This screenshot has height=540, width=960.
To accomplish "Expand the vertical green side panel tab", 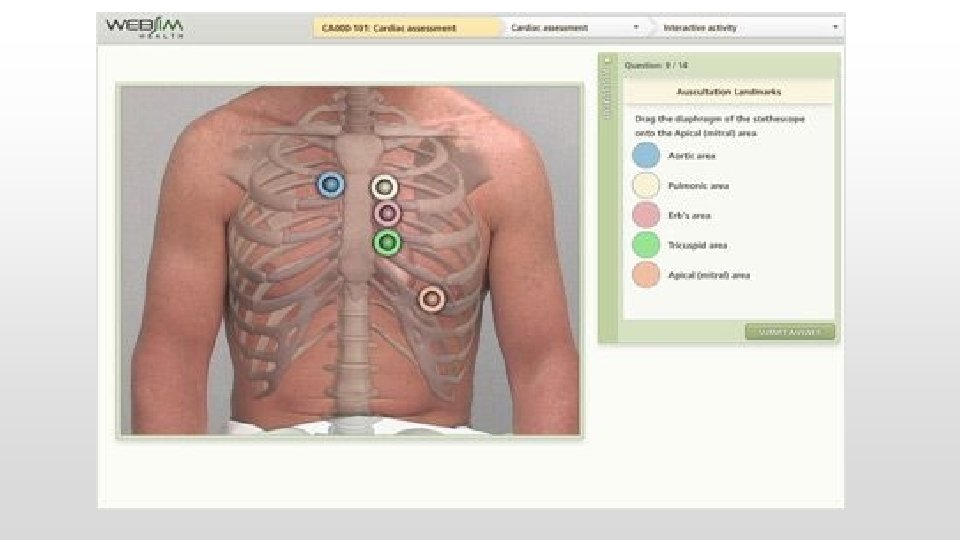I will (x=607, y=93).
